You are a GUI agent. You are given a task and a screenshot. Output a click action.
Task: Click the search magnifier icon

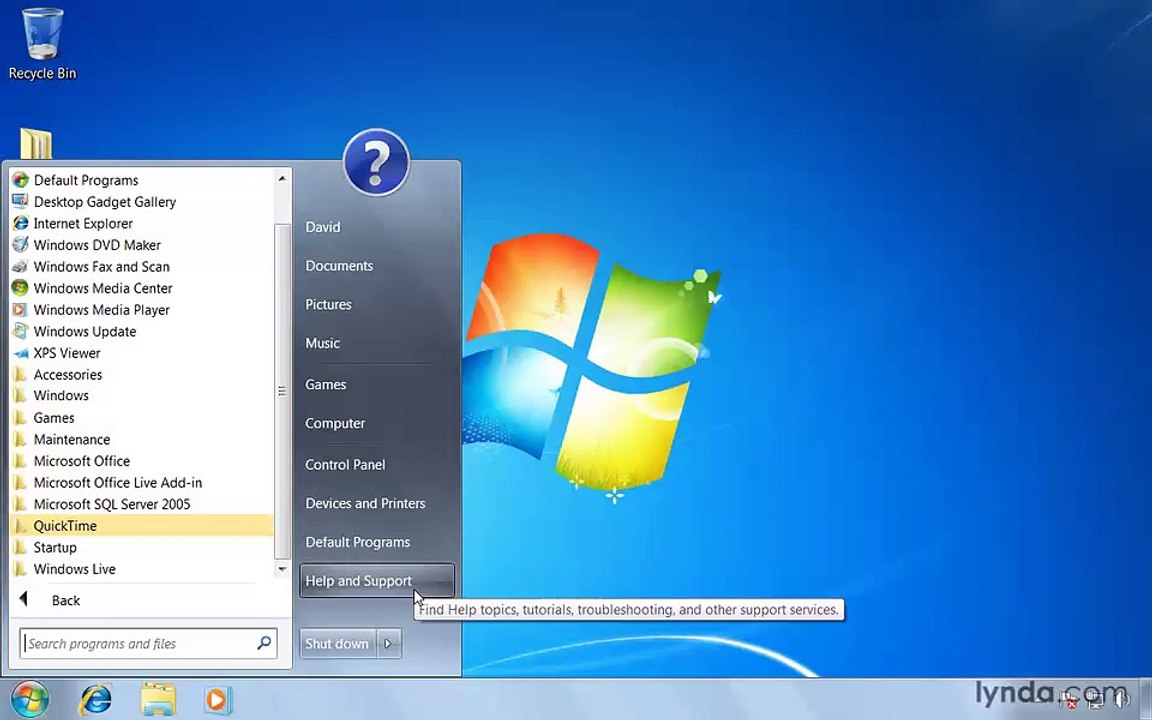point(264,643)
